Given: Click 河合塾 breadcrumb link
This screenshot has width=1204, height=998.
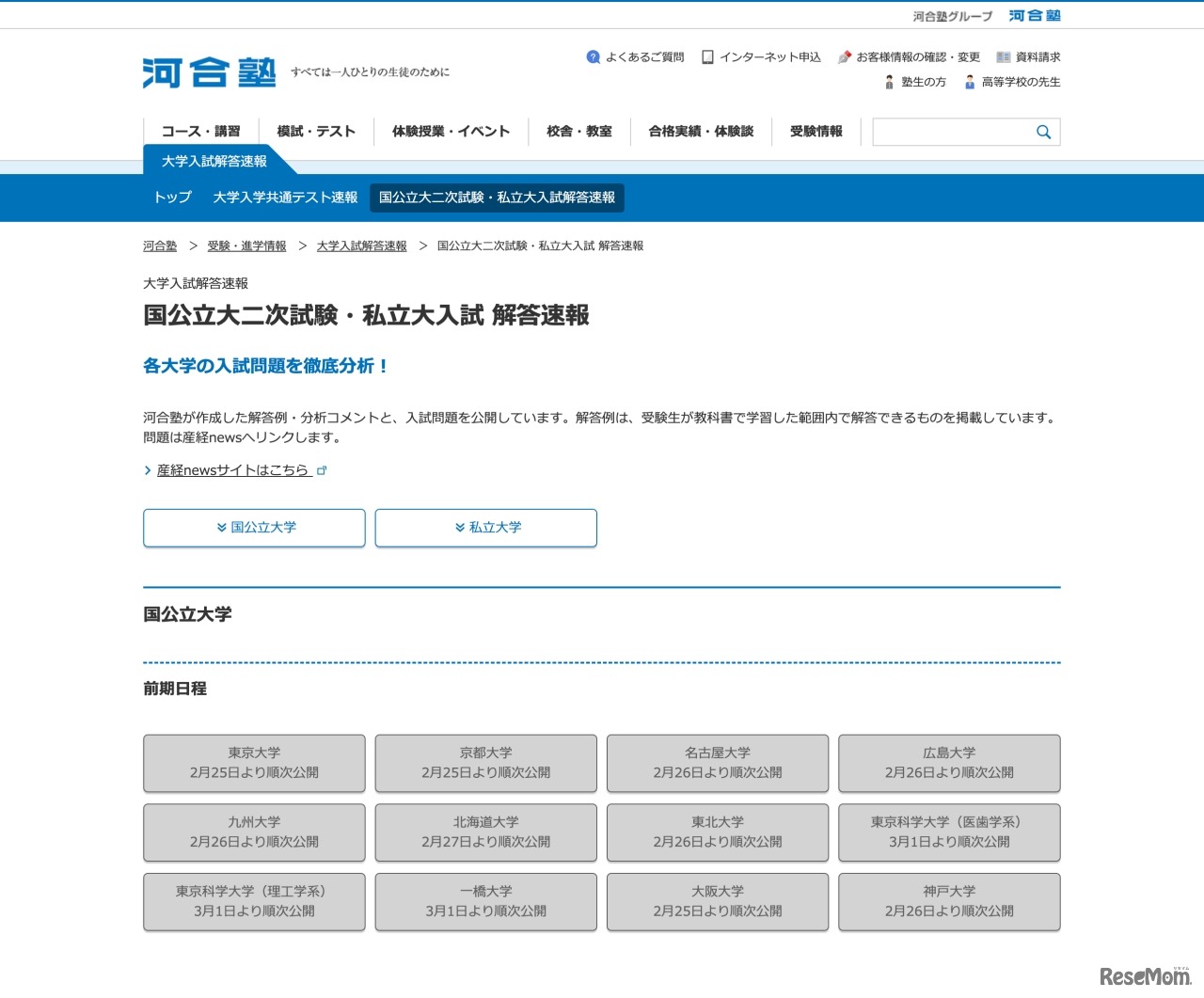Looking at the screenshot, I should (x=160, y=246).
